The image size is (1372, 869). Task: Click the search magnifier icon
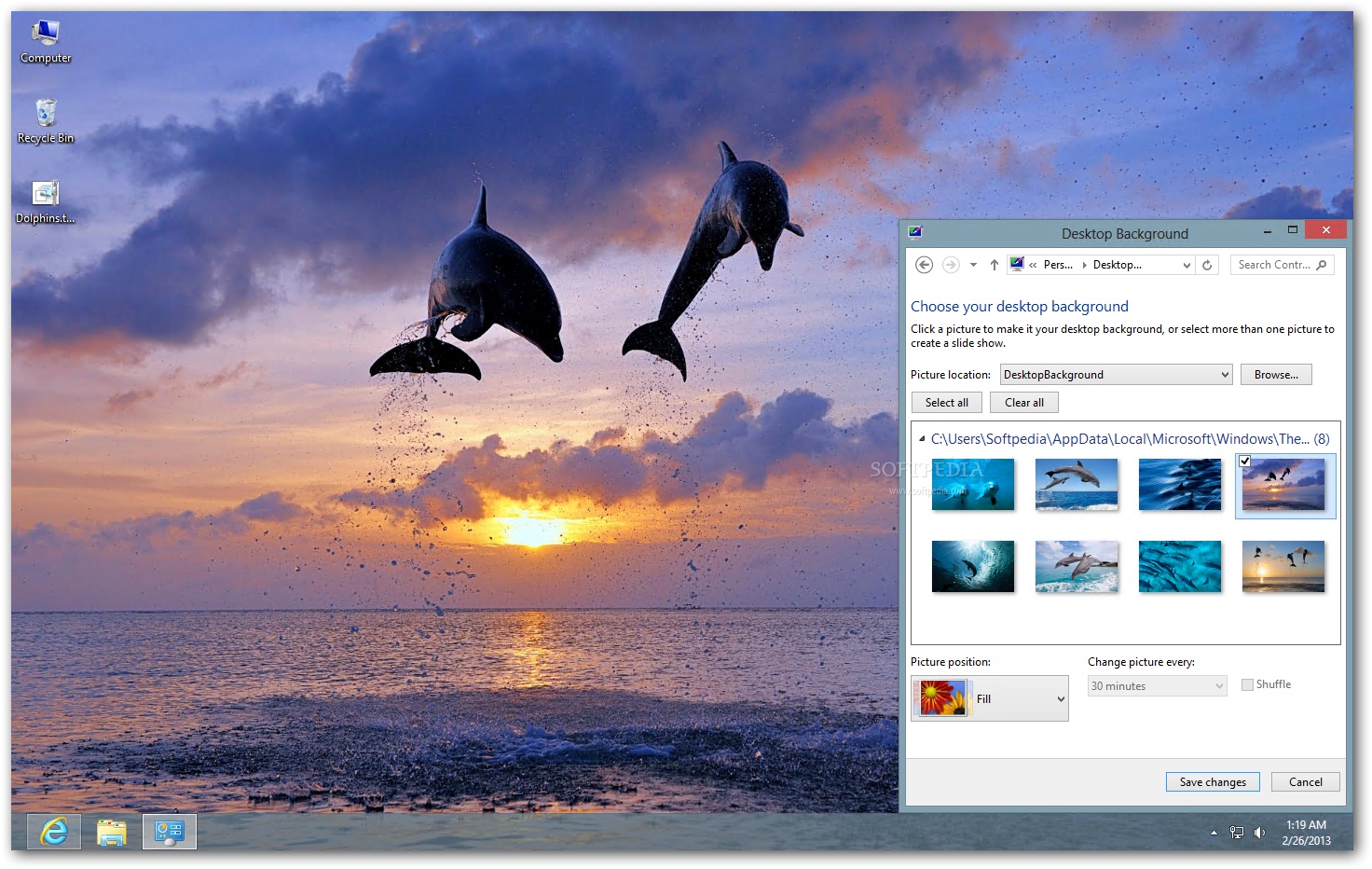(x=1321, y=265)
